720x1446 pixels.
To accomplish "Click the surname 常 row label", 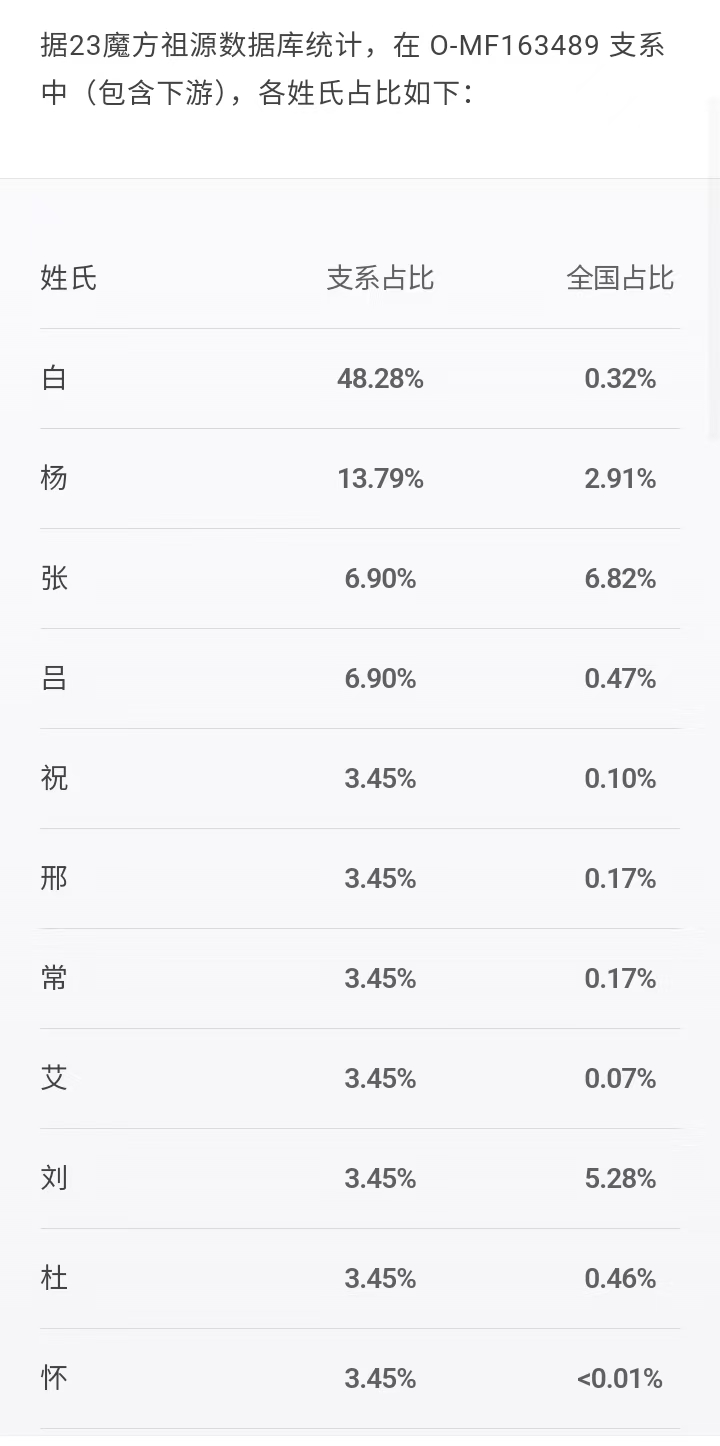I will [54, 978].
